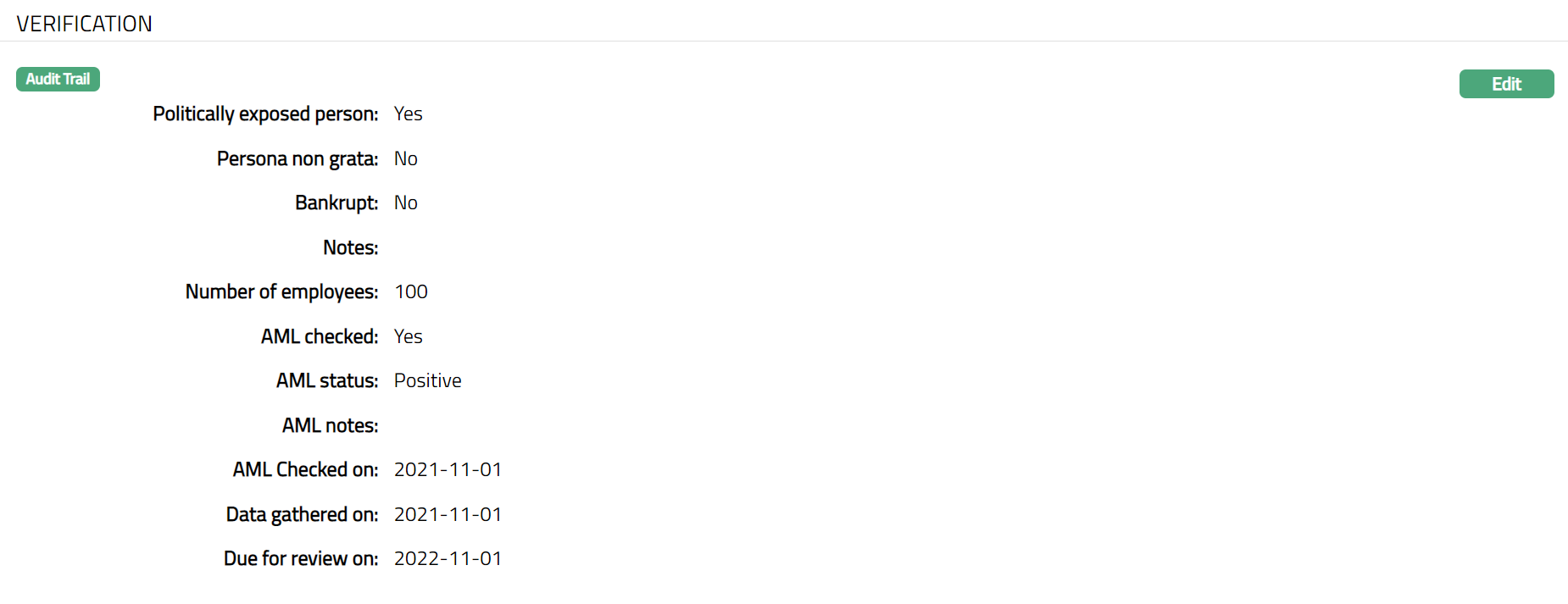This screenshot has width=1568, height=604.
Task: Select the Number of employees label
Action: 281,291
